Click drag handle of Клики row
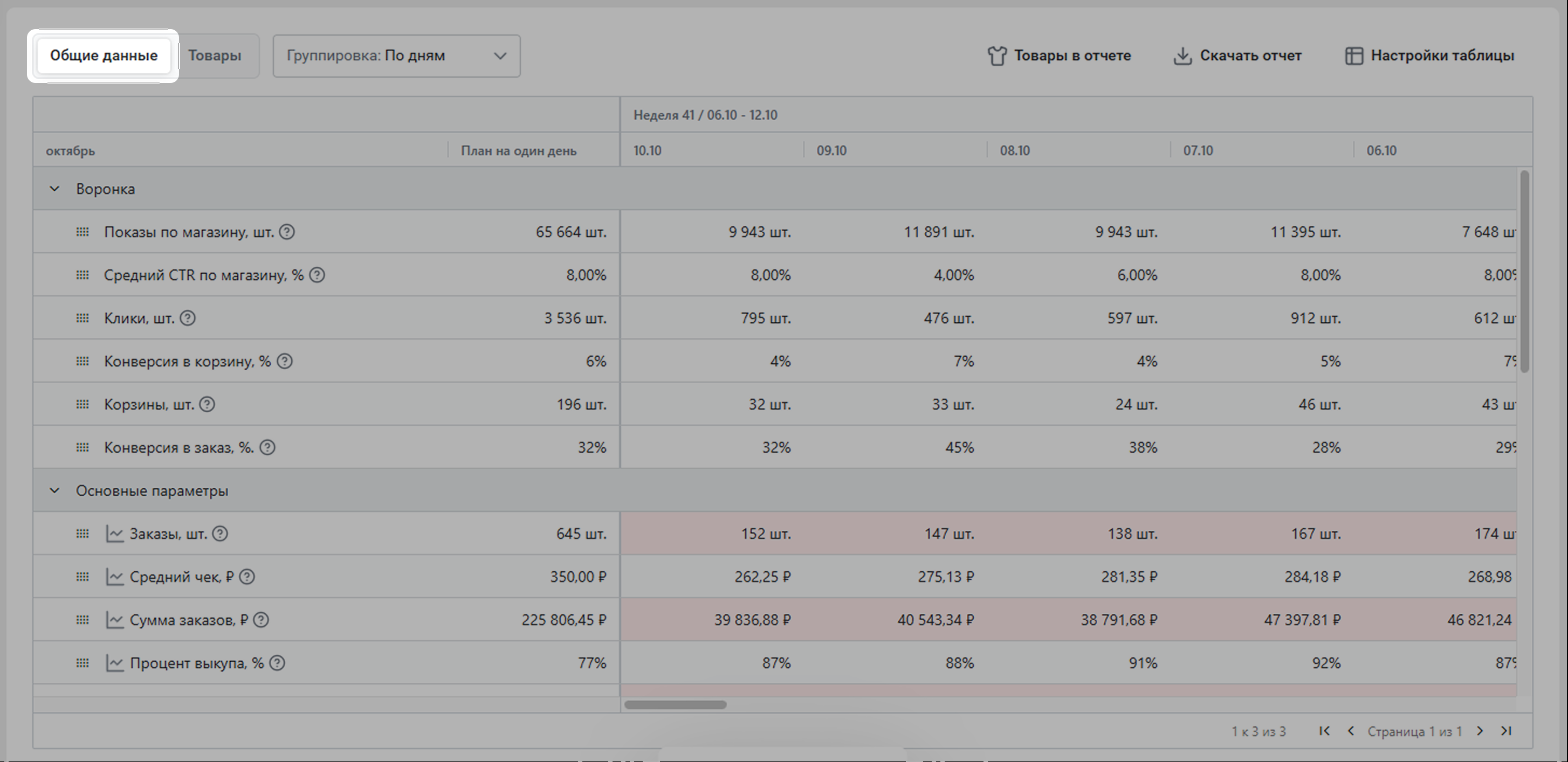 coord(82,318)
